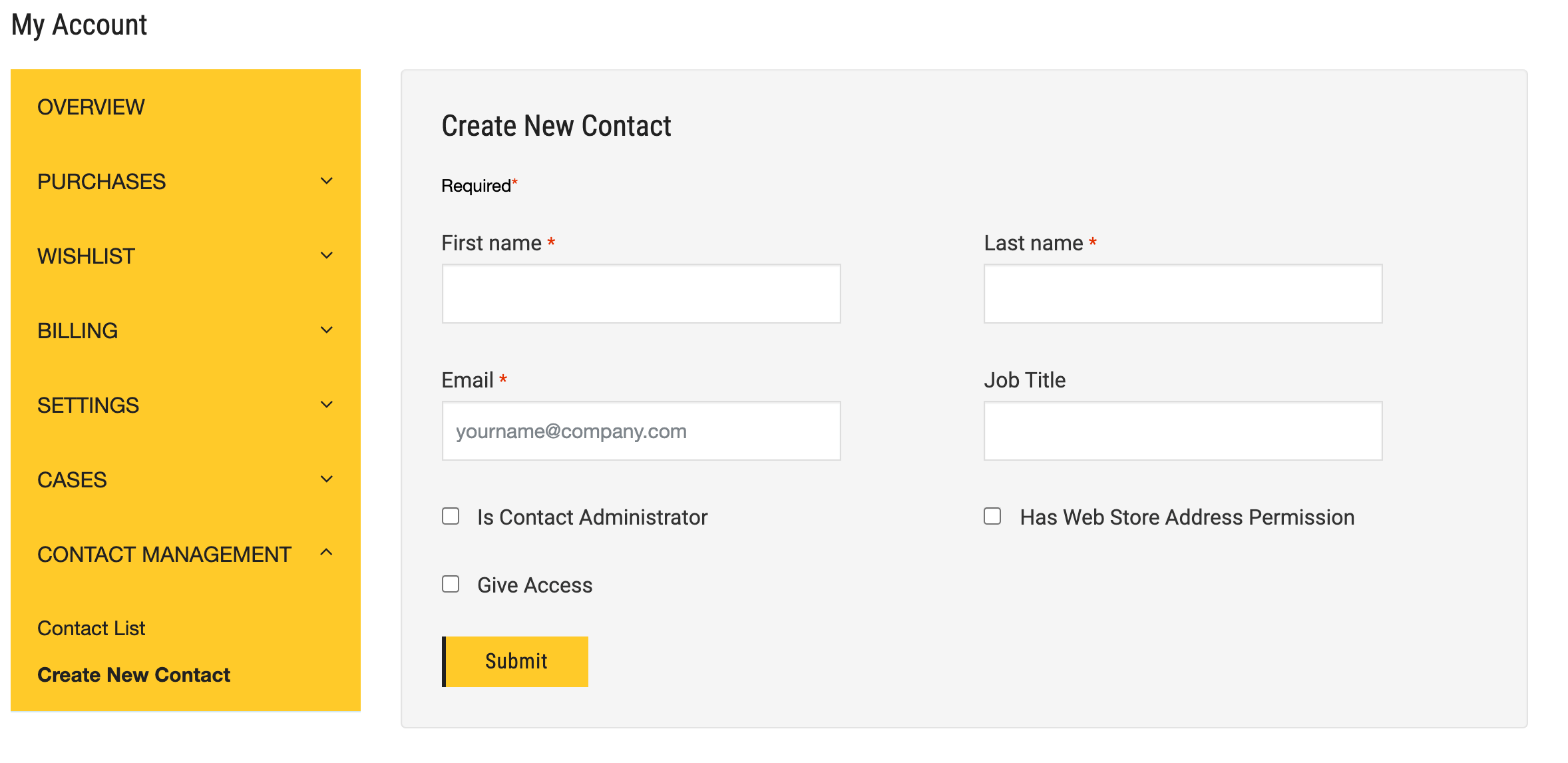The image size is (1568, 763).
Task: Collapse the Contact Management chevron
Action: click(x=326, y=553)
